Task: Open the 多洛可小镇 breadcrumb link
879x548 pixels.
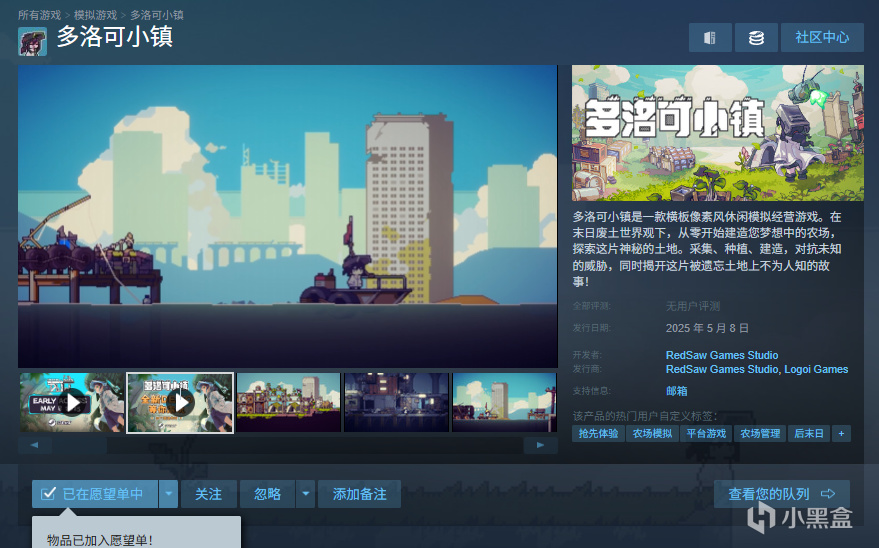Action: tap(157, 15)
